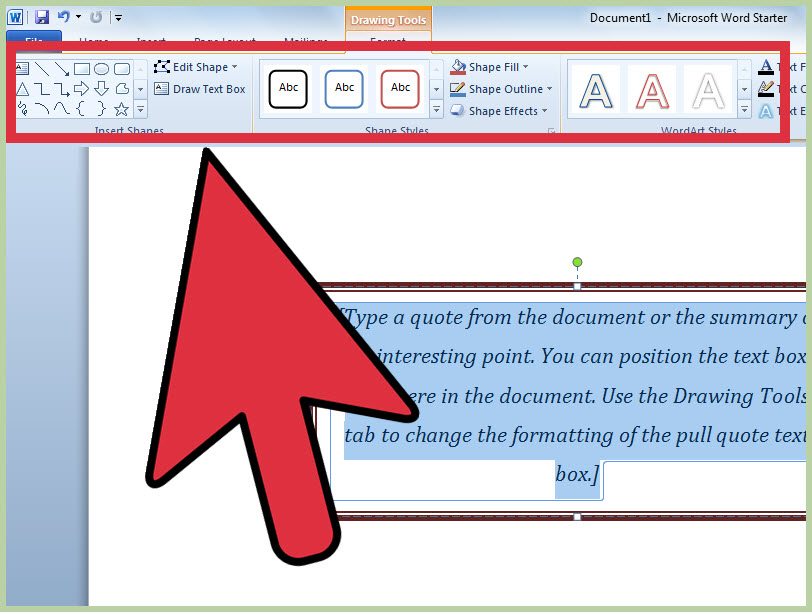Click the green rotation handle on the text box
Screen dimensions: 812x612
(x=577, y=262)
